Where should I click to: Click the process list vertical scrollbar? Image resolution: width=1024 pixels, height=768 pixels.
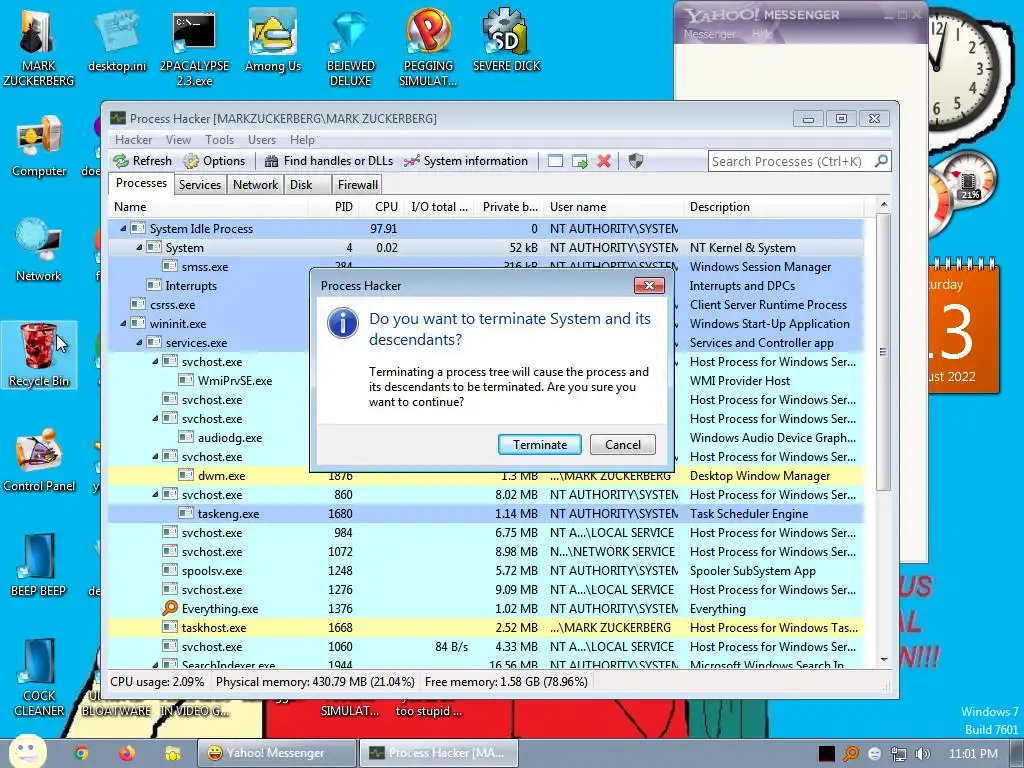tap(884, 351)
